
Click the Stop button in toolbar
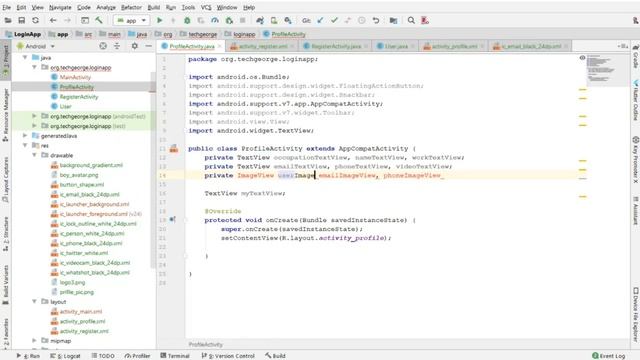point(243,20)
